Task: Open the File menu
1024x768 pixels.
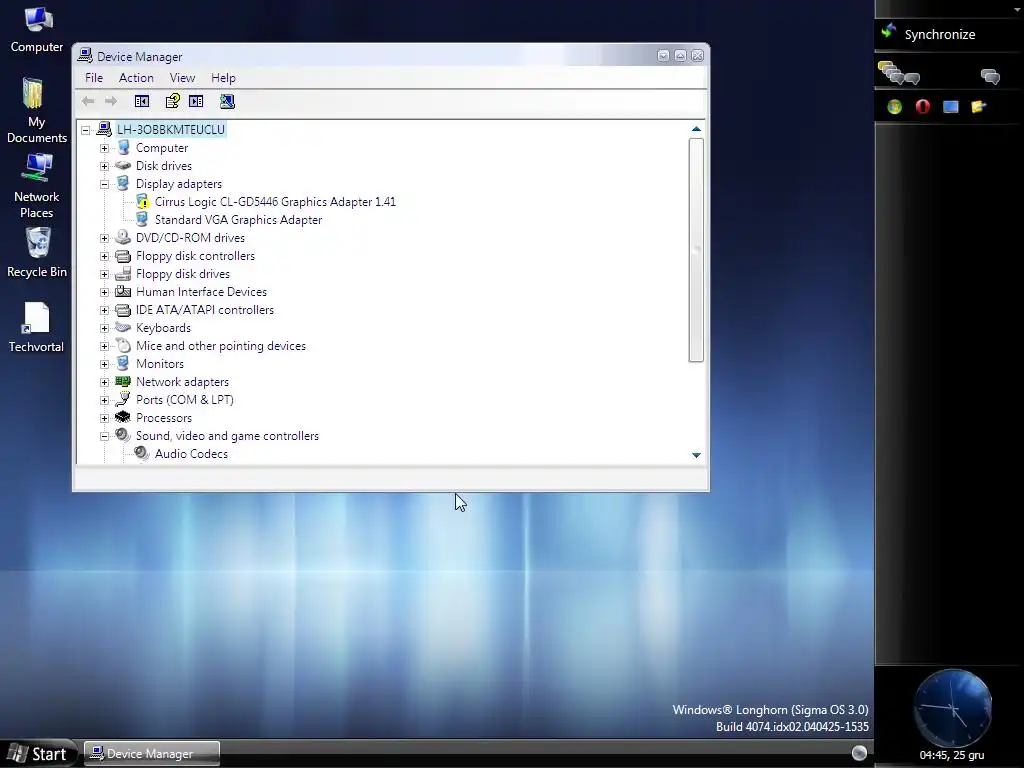Action: pyautogui.click(x=94, y=78)
